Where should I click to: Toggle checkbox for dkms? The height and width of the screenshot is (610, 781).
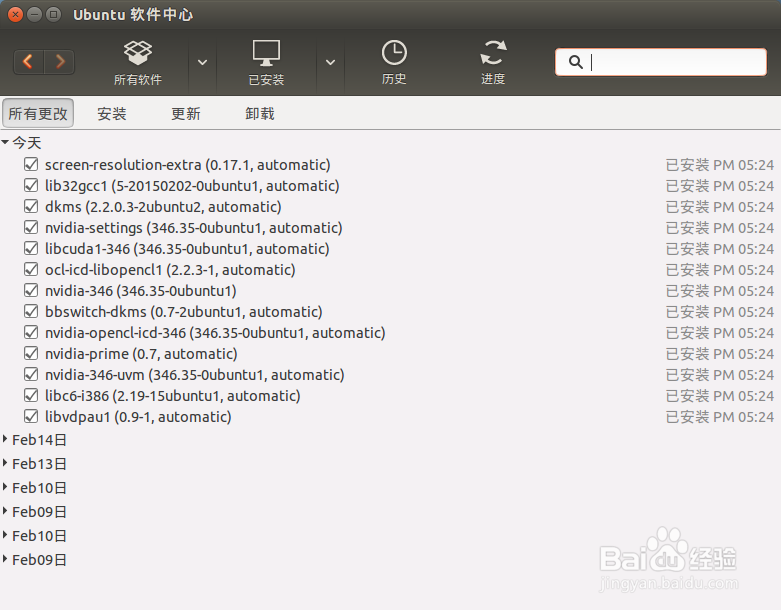31,206
